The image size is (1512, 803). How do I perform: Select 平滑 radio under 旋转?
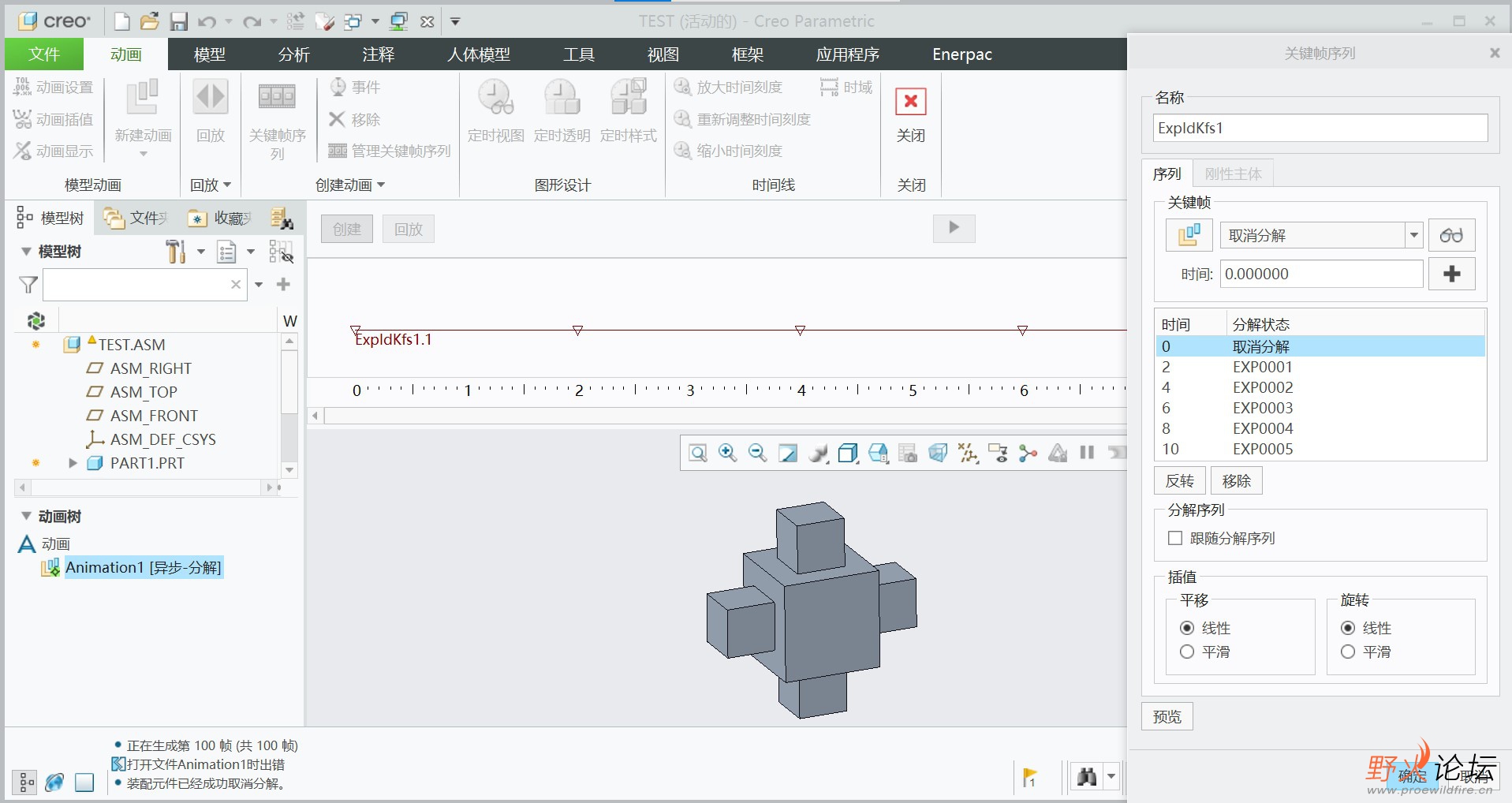1348,652
